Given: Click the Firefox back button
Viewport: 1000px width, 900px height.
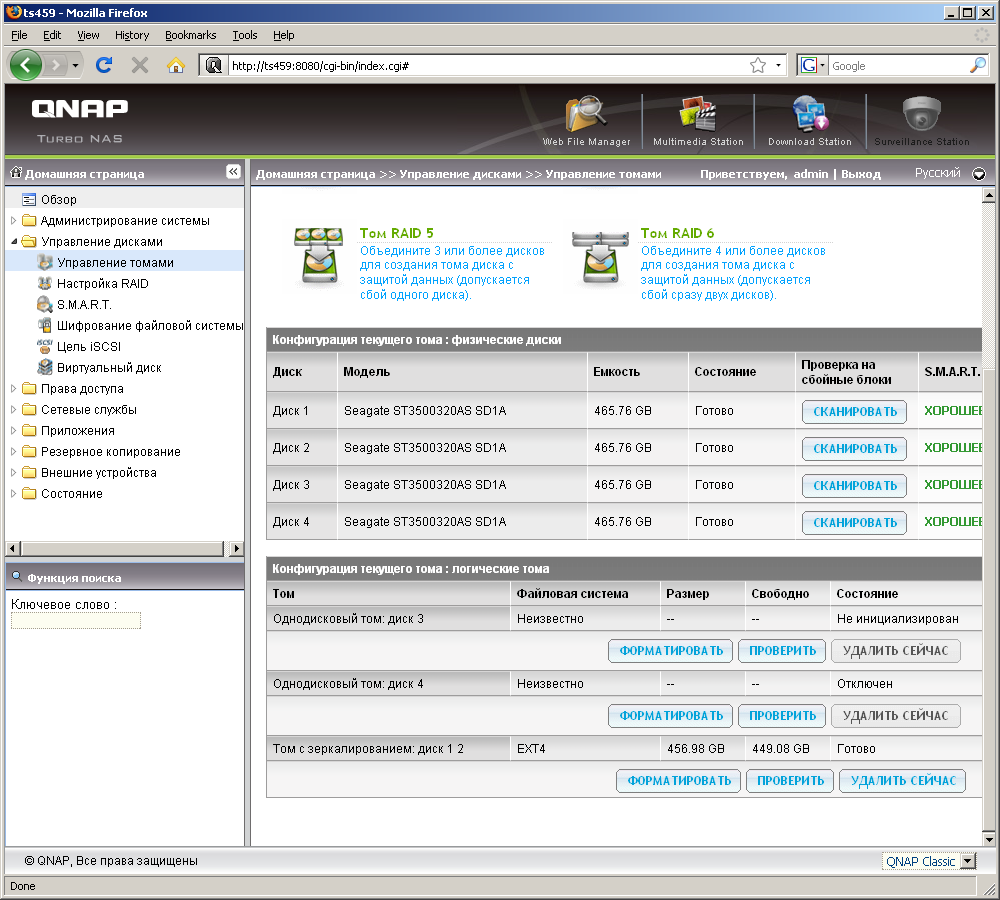Looking at the screenshot, I should tap(26, 65).
